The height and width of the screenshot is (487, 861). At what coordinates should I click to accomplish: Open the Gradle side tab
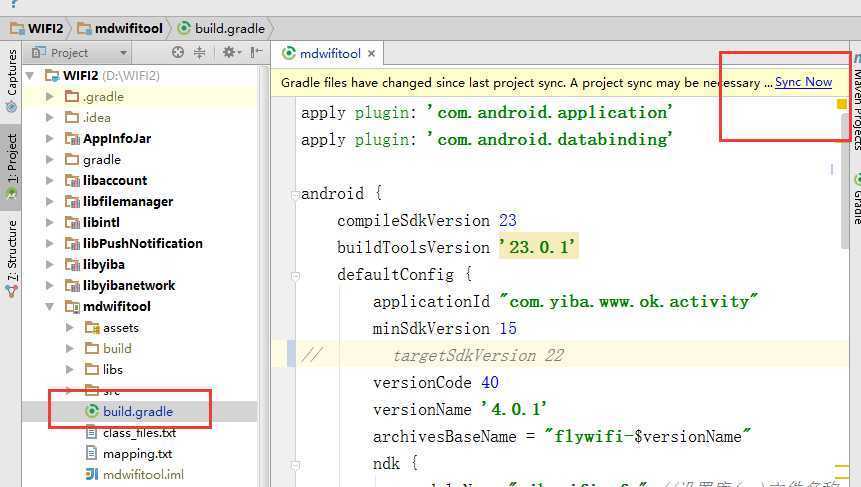point(857,199)
